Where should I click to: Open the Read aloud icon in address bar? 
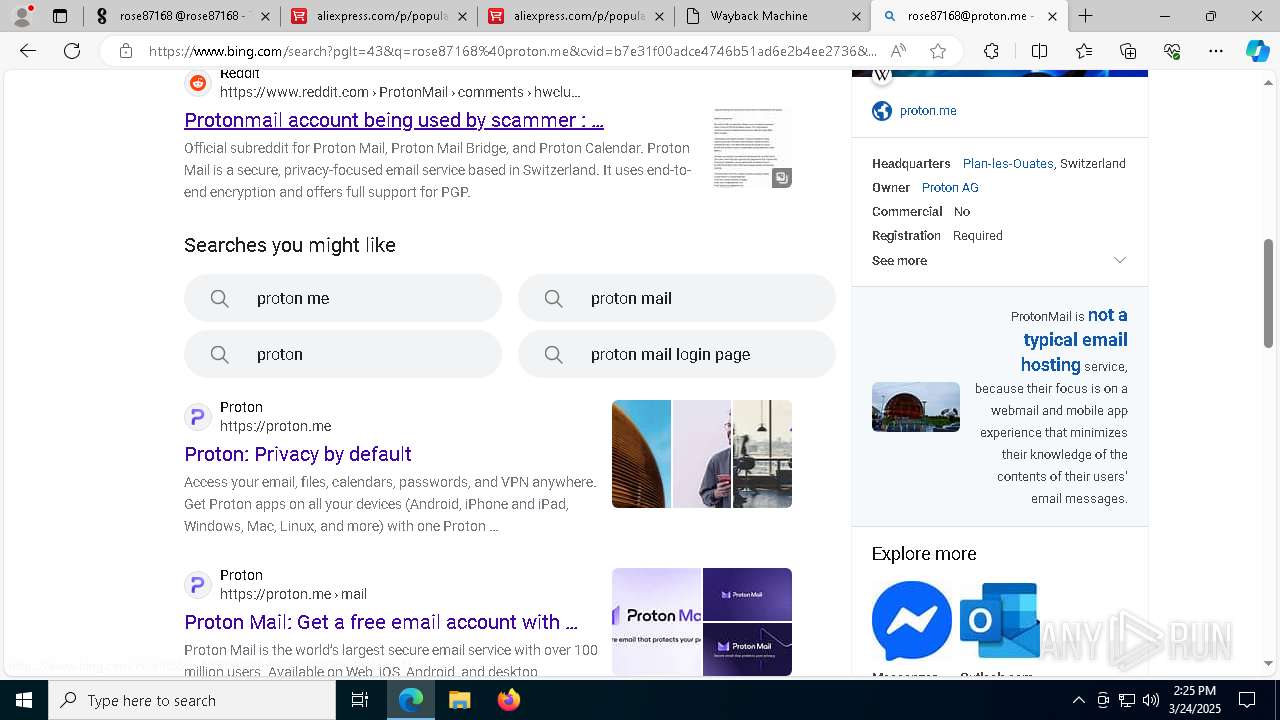tap(898, 51)
